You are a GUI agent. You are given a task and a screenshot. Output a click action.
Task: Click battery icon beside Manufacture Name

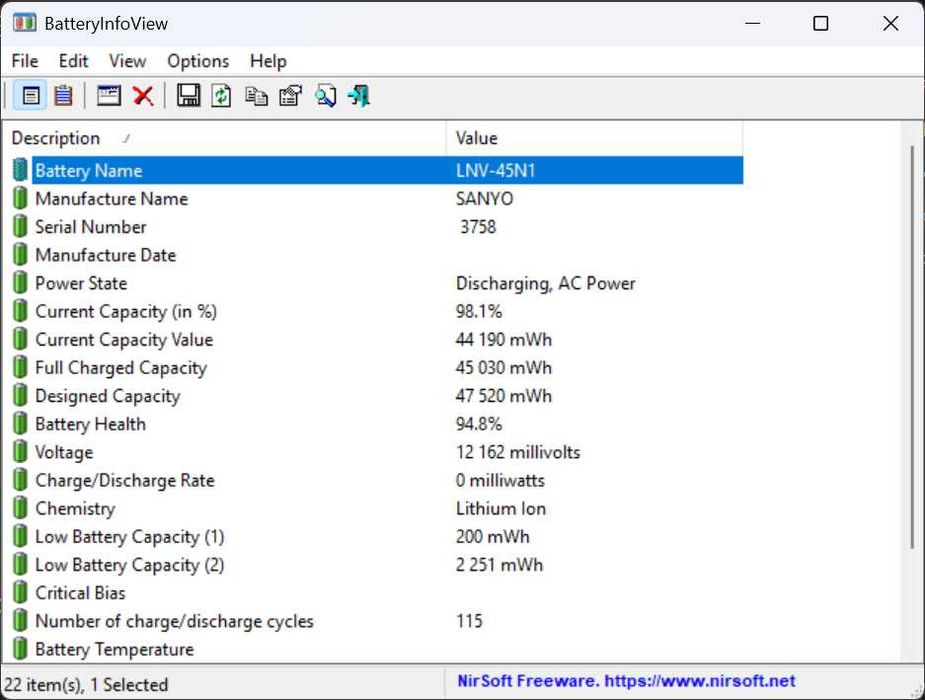[x=20, y=198]
